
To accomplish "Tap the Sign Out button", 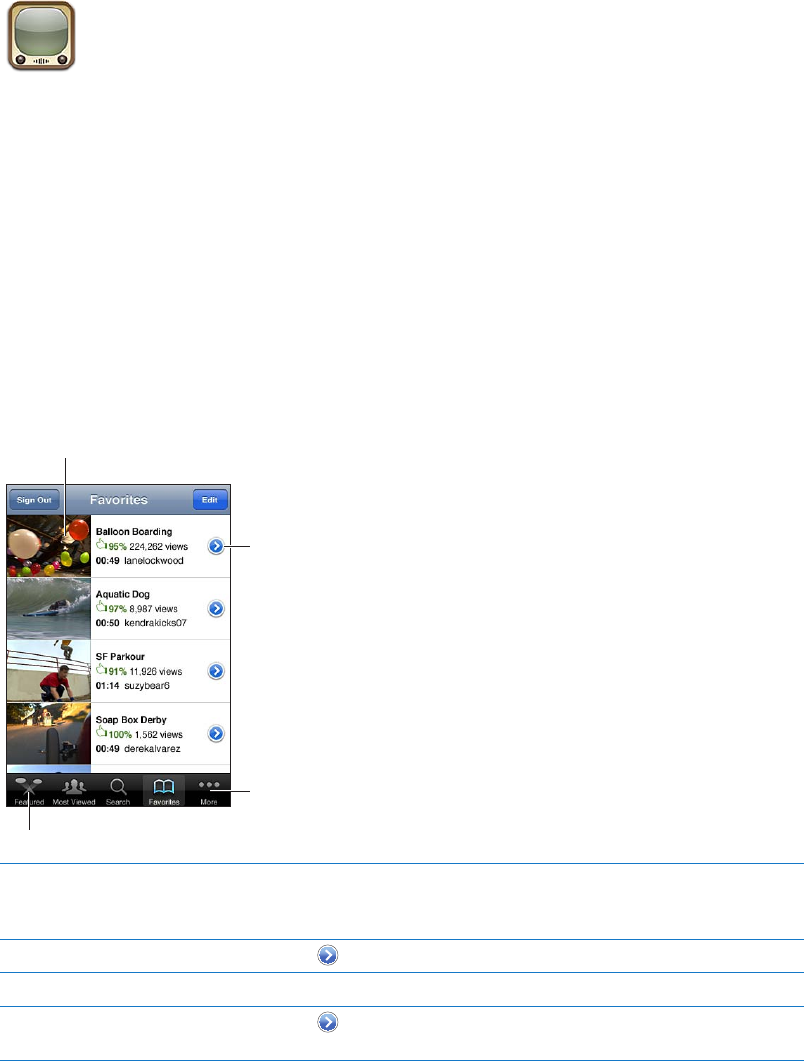I will tap(34, 500).
